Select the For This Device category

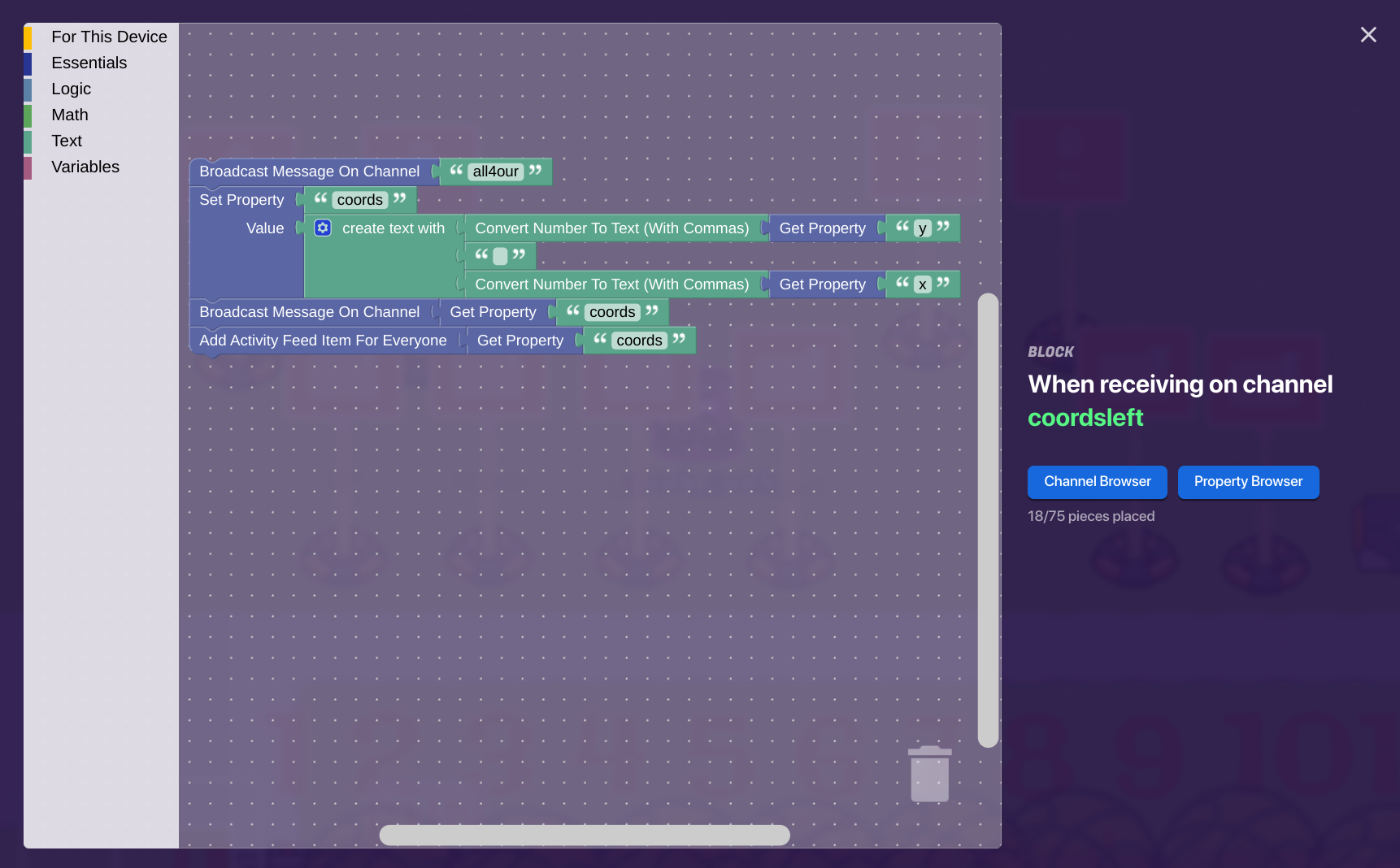click(109, 37)
